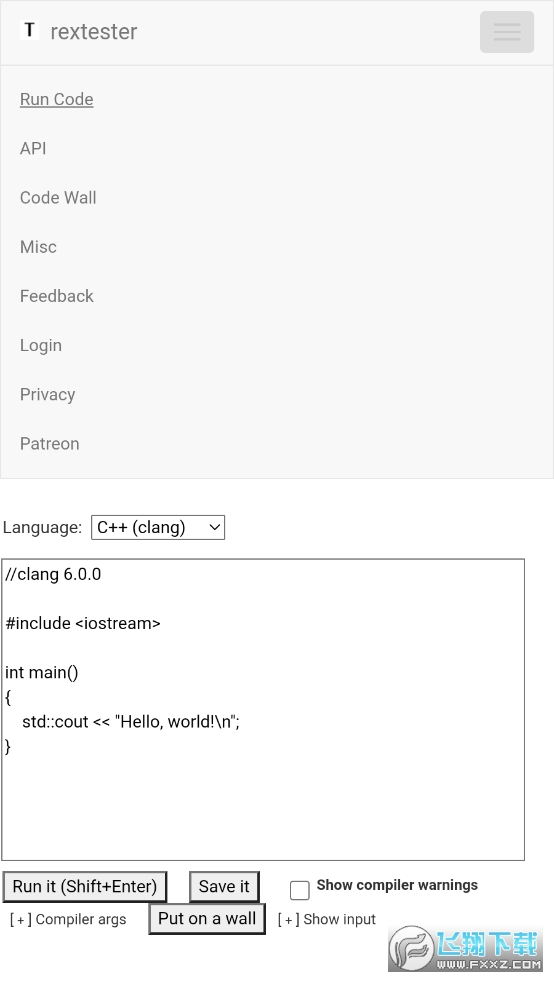The image size is (554, 984).
Task: Open the API menu item
Action: pos(33,148)
